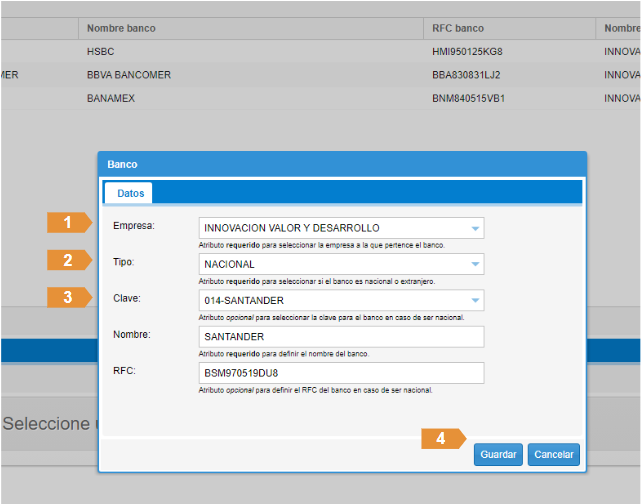Select the orange step 3 marker
The height and width of the screenshot is (504, 641).
click(69, 297)
